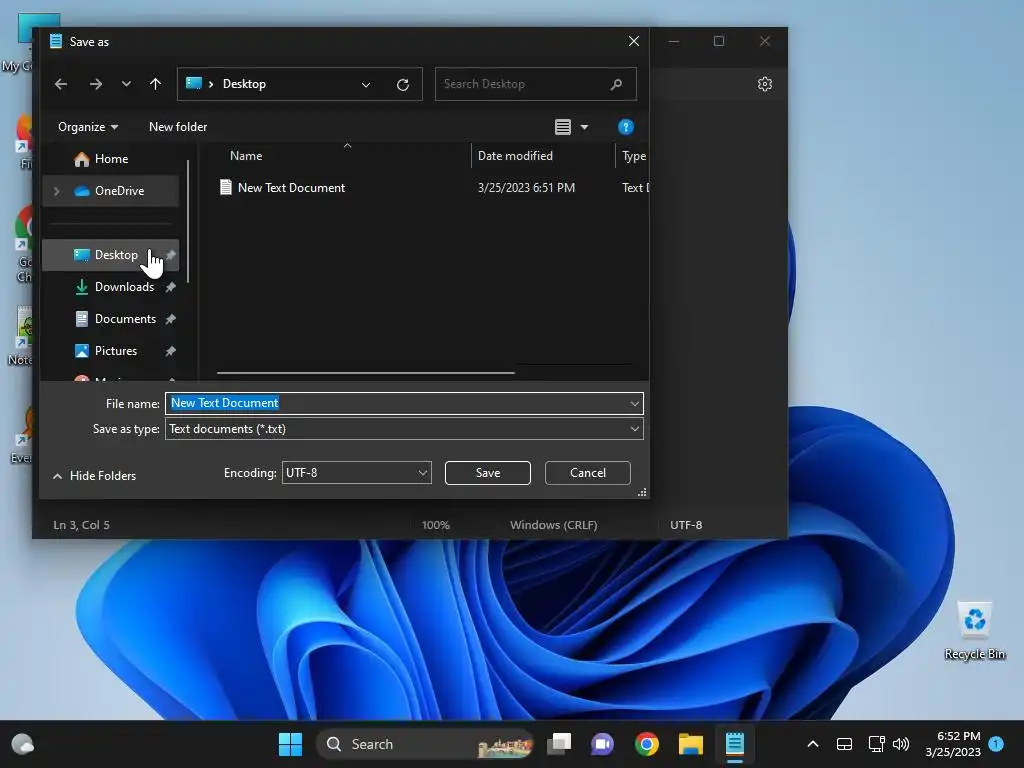Viewport: 1024px width, 768px height.
Task: Click the Save button
Action: point(487,473)
